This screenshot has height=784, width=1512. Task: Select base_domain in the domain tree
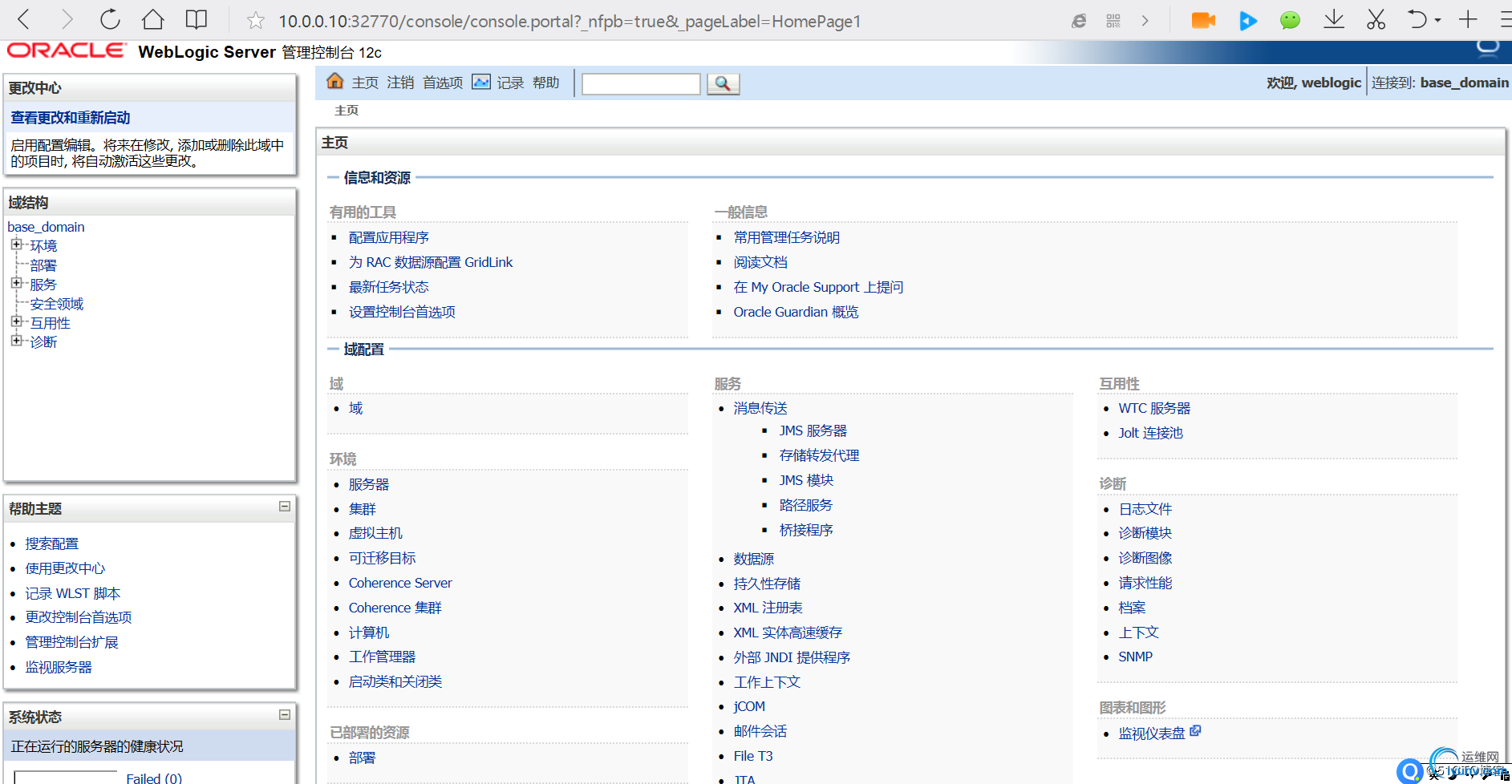[46, 227]
